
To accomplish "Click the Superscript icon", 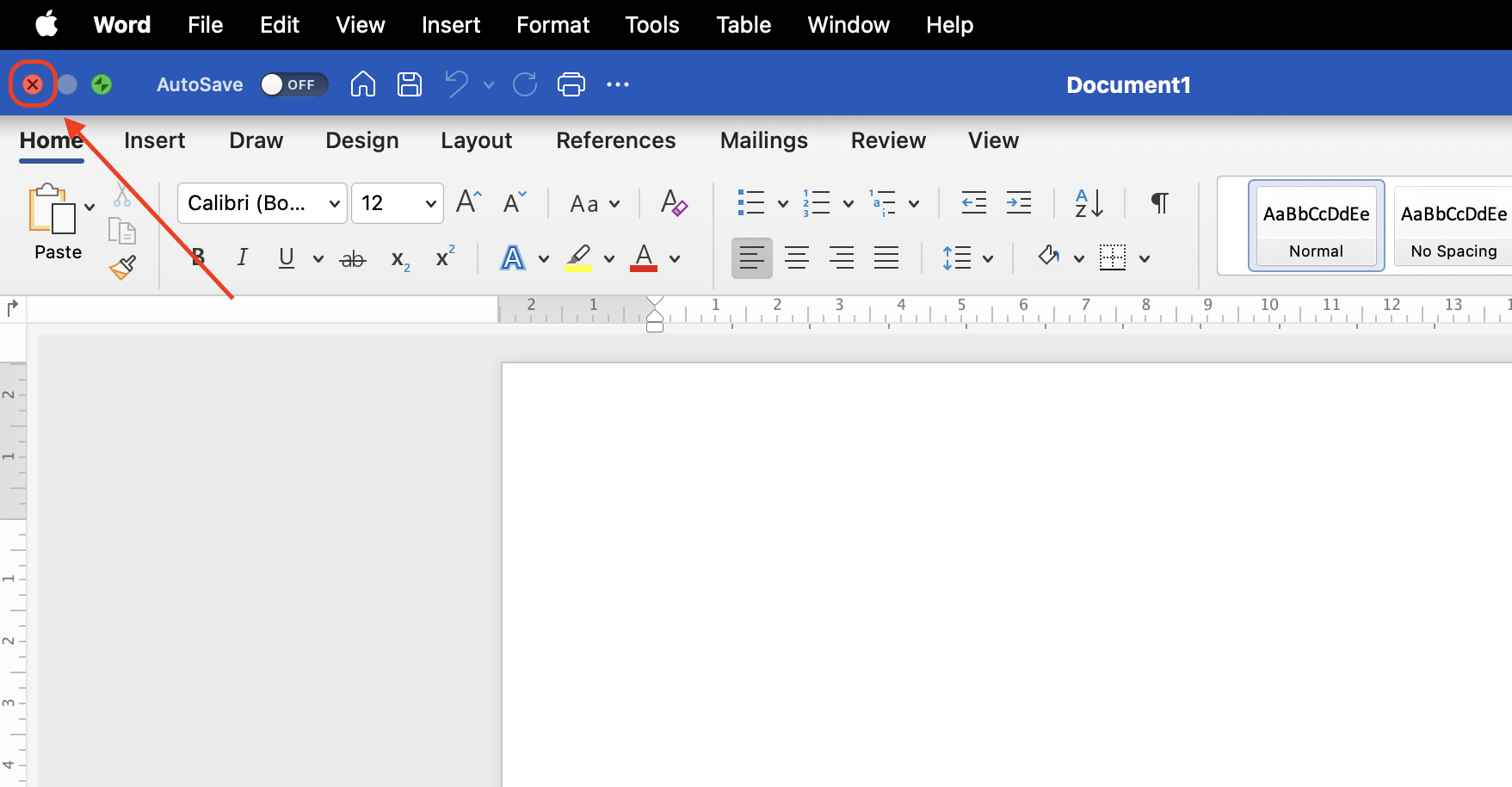I will (444, 257).
